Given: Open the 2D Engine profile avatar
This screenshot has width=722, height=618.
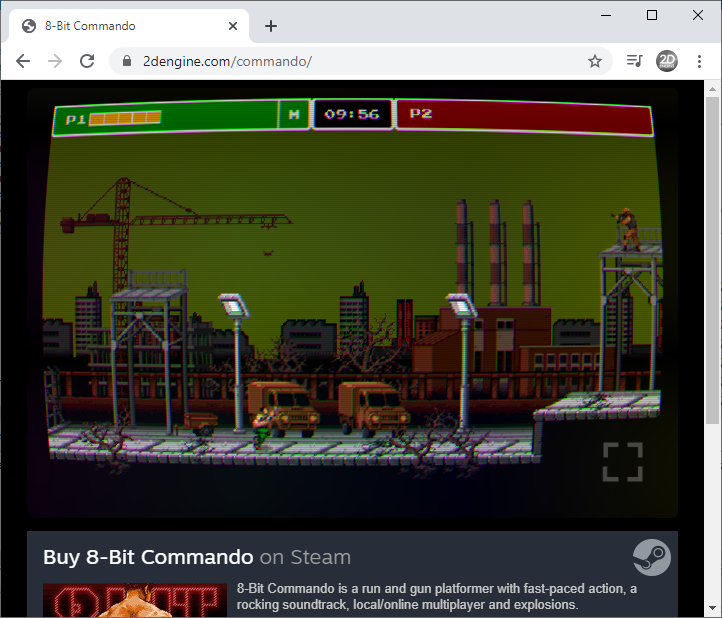Looking at the screenshot, I should (667, 61).
